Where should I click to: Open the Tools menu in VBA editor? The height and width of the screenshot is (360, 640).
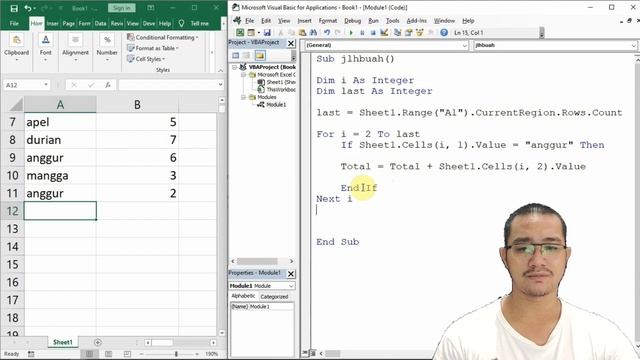[x=392, y=21]
